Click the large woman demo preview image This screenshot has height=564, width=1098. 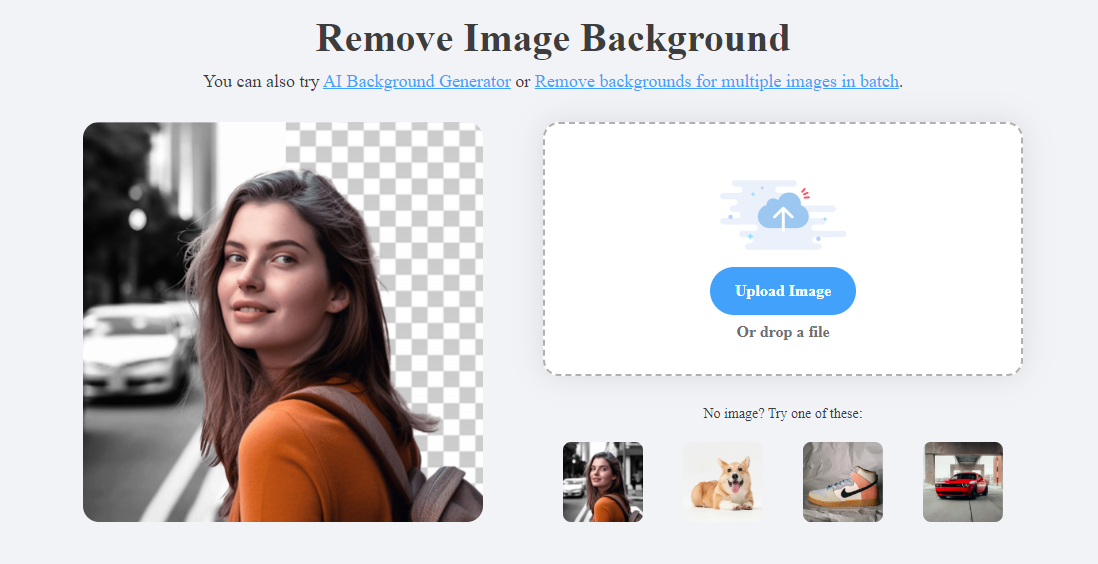click(x=283, y=322)
